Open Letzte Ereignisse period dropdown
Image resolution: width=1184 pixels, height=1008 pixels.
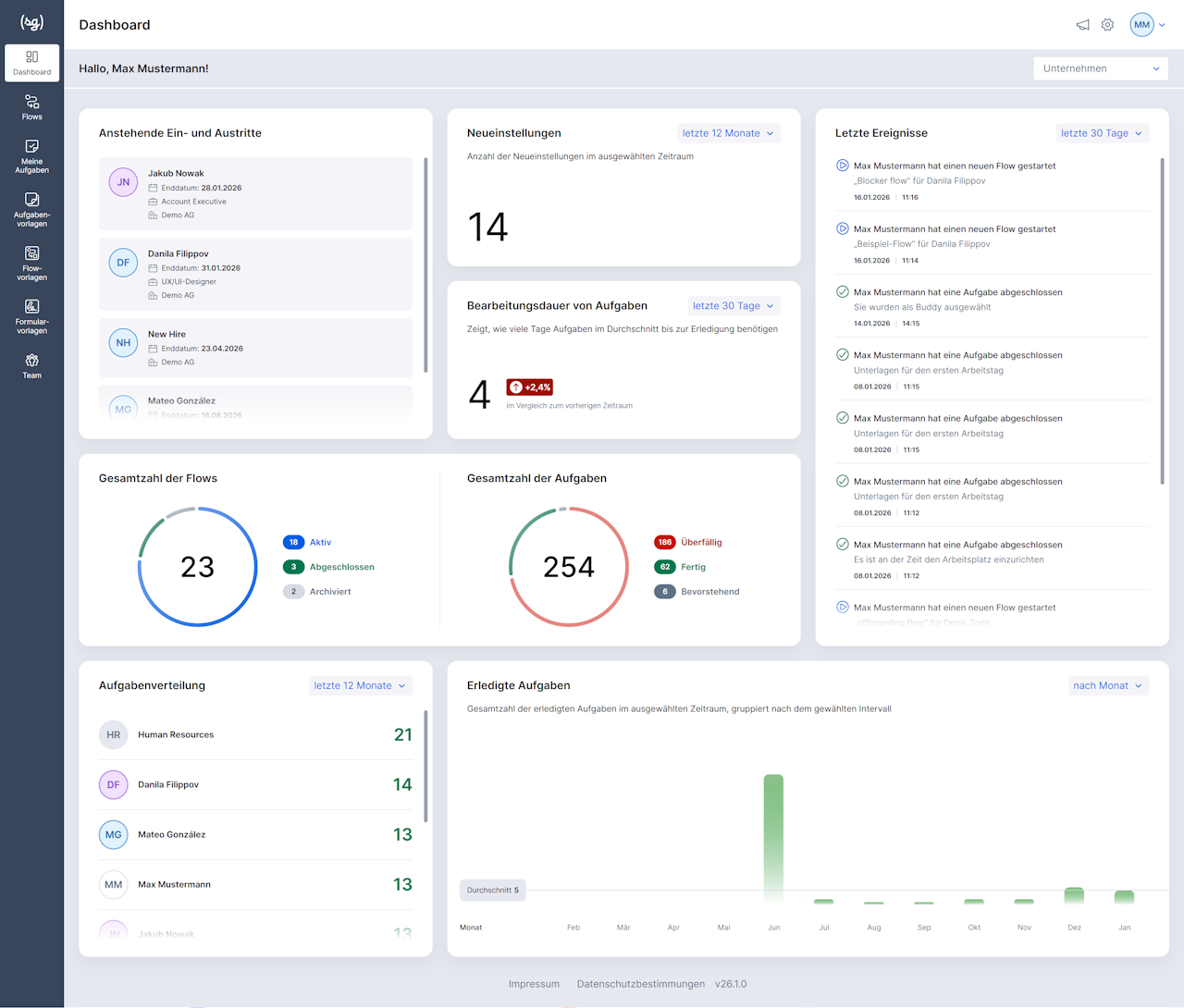[1102, 133]
